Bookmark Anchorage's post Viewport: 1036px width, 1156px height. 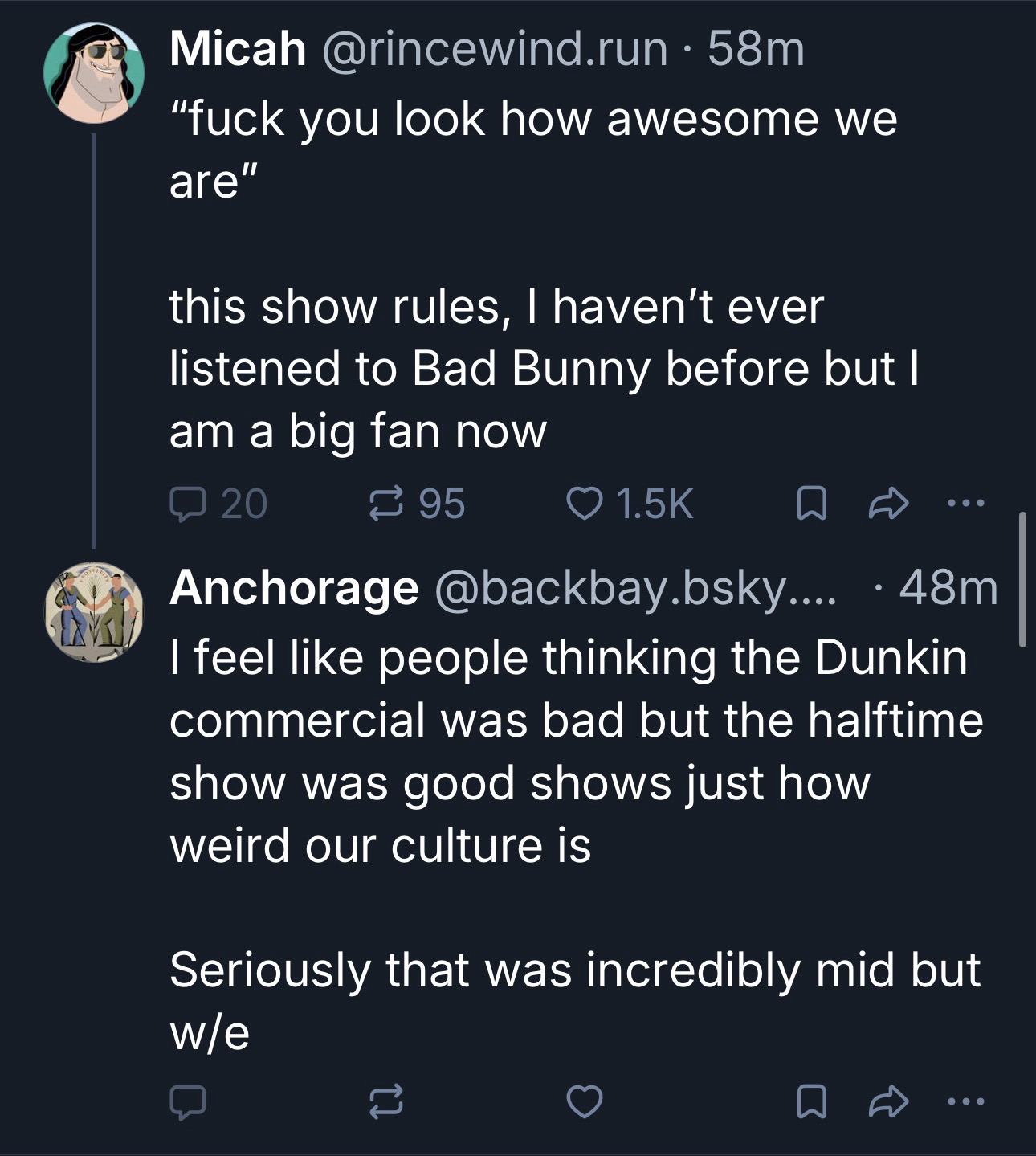click(x=810, y=1101)
